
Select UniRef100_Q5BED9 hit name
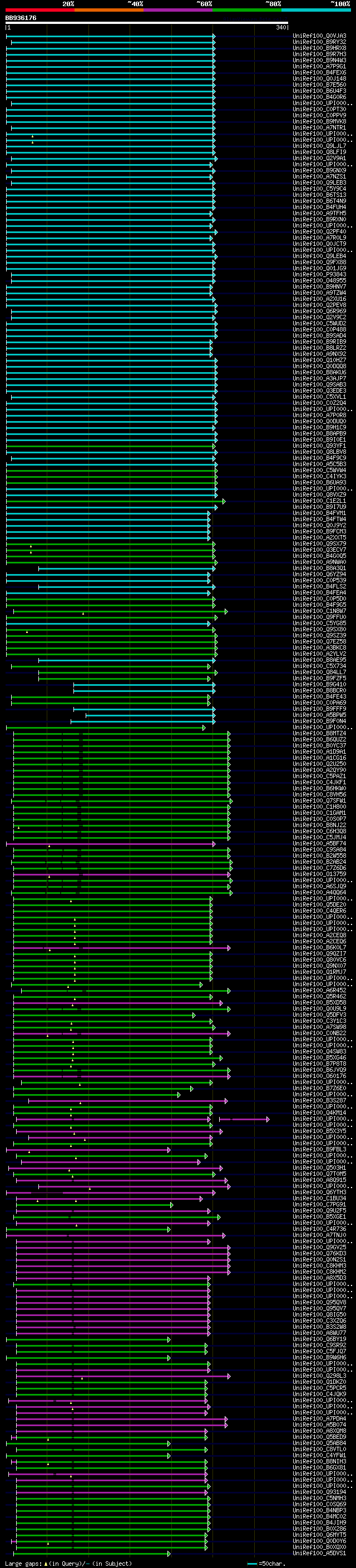coord(319,1437)
